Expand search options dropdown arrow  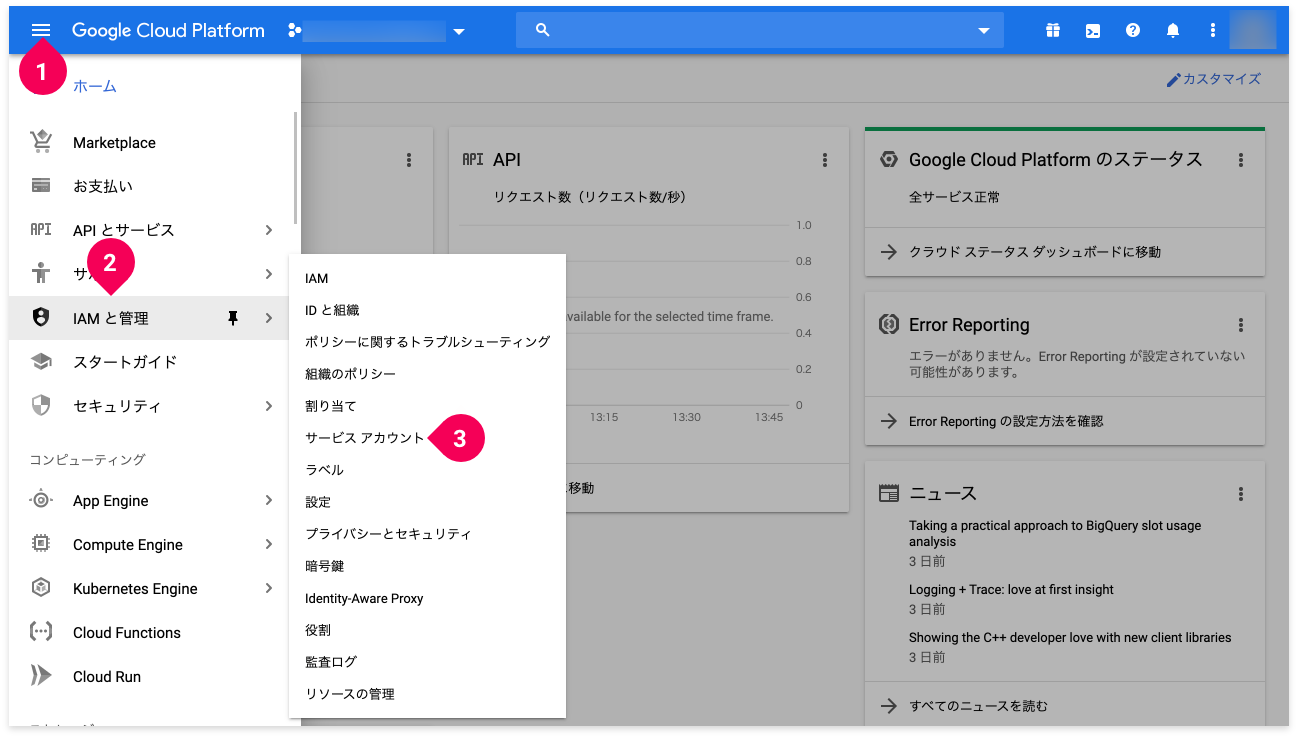click(x=983, y=31)
